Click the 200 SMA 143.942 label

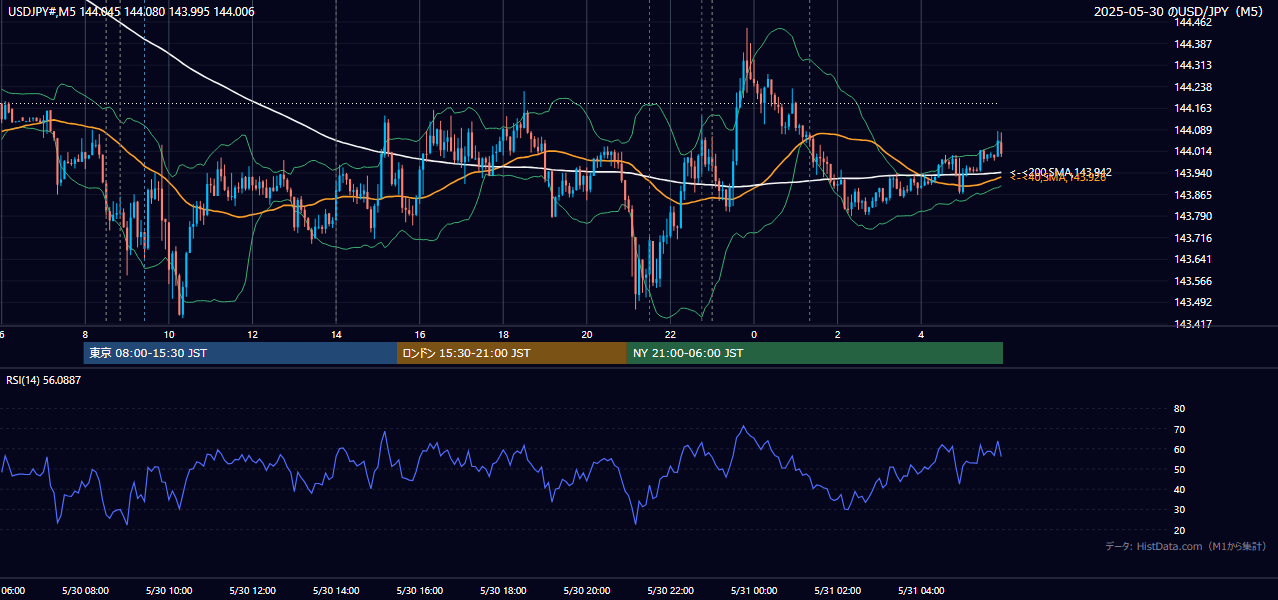tap(1061, 172)
